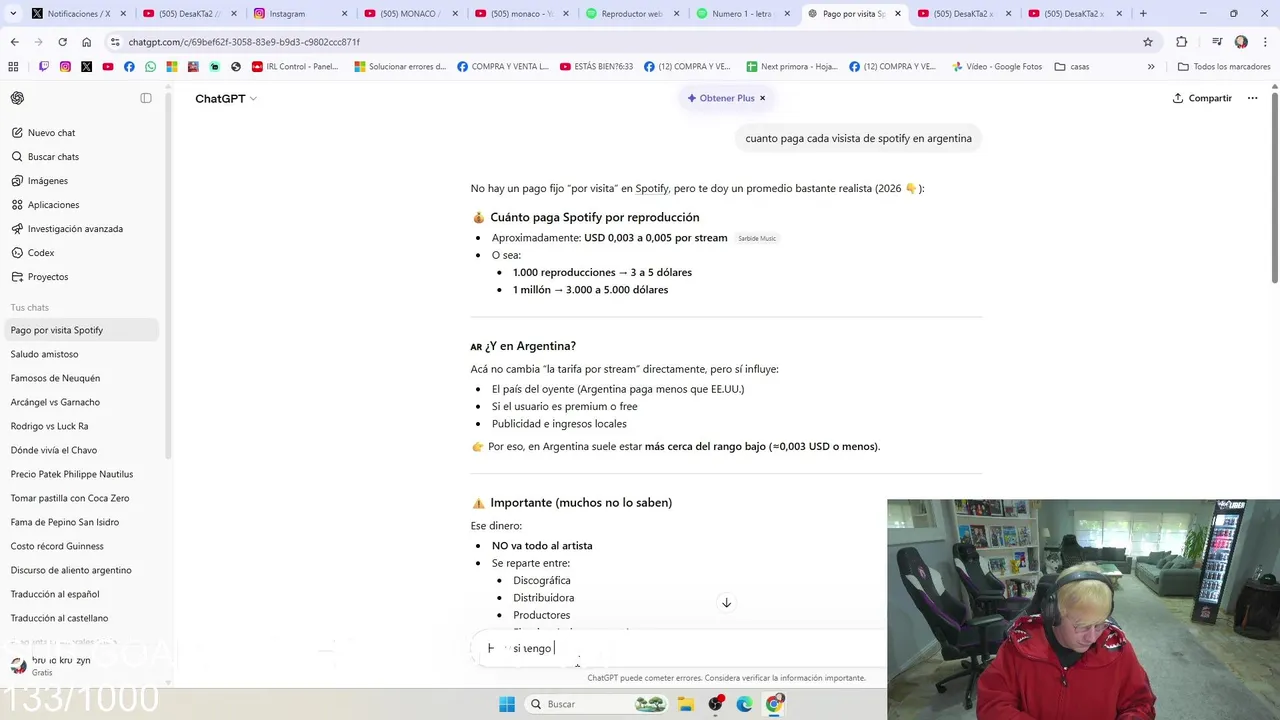Screen dimensions: 1280x720
Task: Open a new browser tab
Action: (x=1143, y=14)
